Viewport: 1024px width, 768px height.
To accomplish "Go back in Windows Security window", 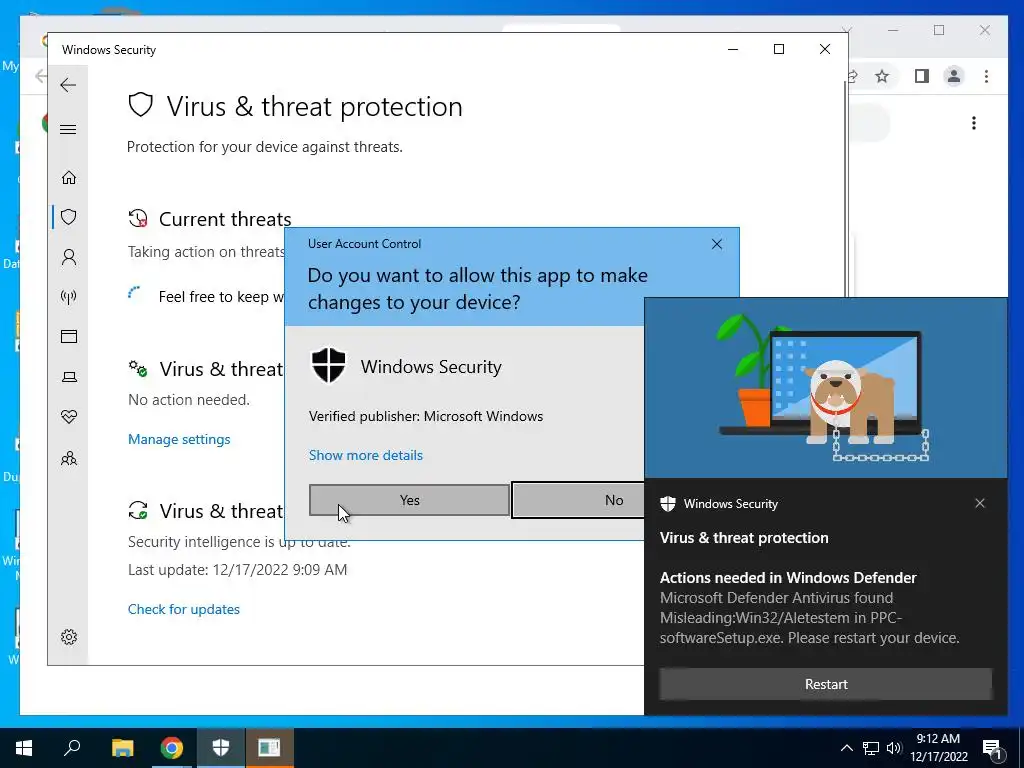I will pyautogui.click(x=68, y=85).
